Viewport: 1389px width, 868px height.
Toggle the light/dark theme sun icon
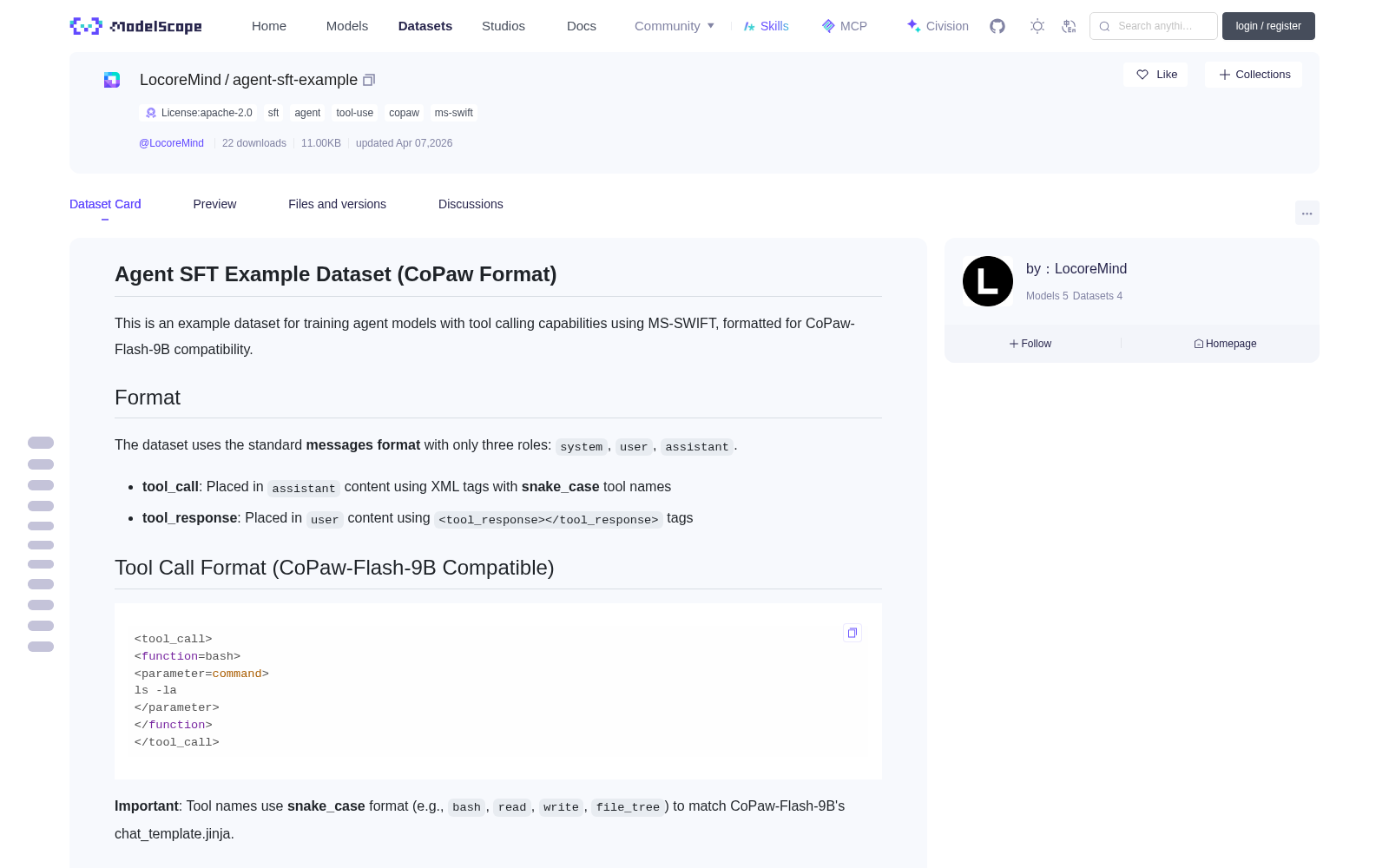click(1037, 26)
